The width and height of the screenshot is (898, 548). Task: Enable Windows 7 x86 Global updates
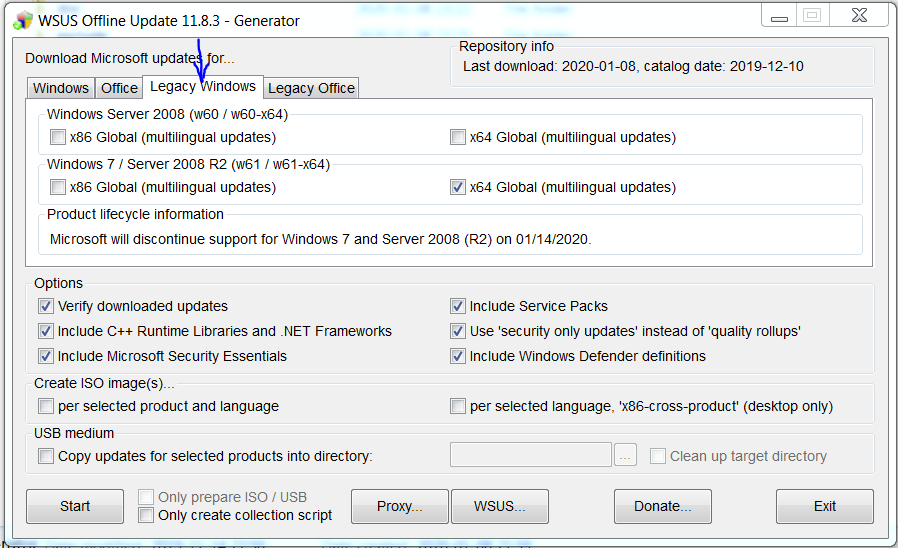(58, 187)
